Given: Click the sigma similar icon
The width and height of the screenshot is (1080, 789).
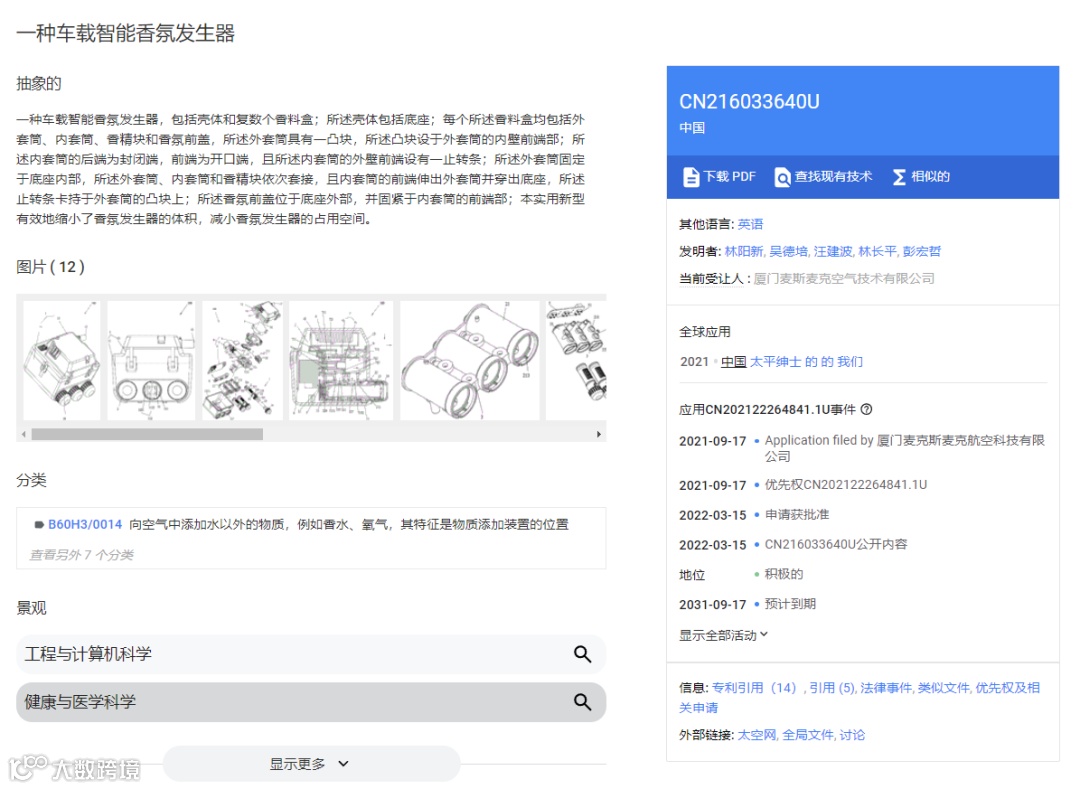Looking at the screenshot, I should [899, 177].
